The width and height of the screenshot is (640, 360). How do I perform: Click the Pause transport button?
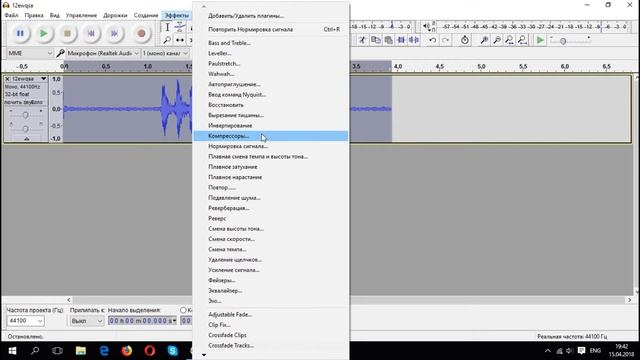20,33
